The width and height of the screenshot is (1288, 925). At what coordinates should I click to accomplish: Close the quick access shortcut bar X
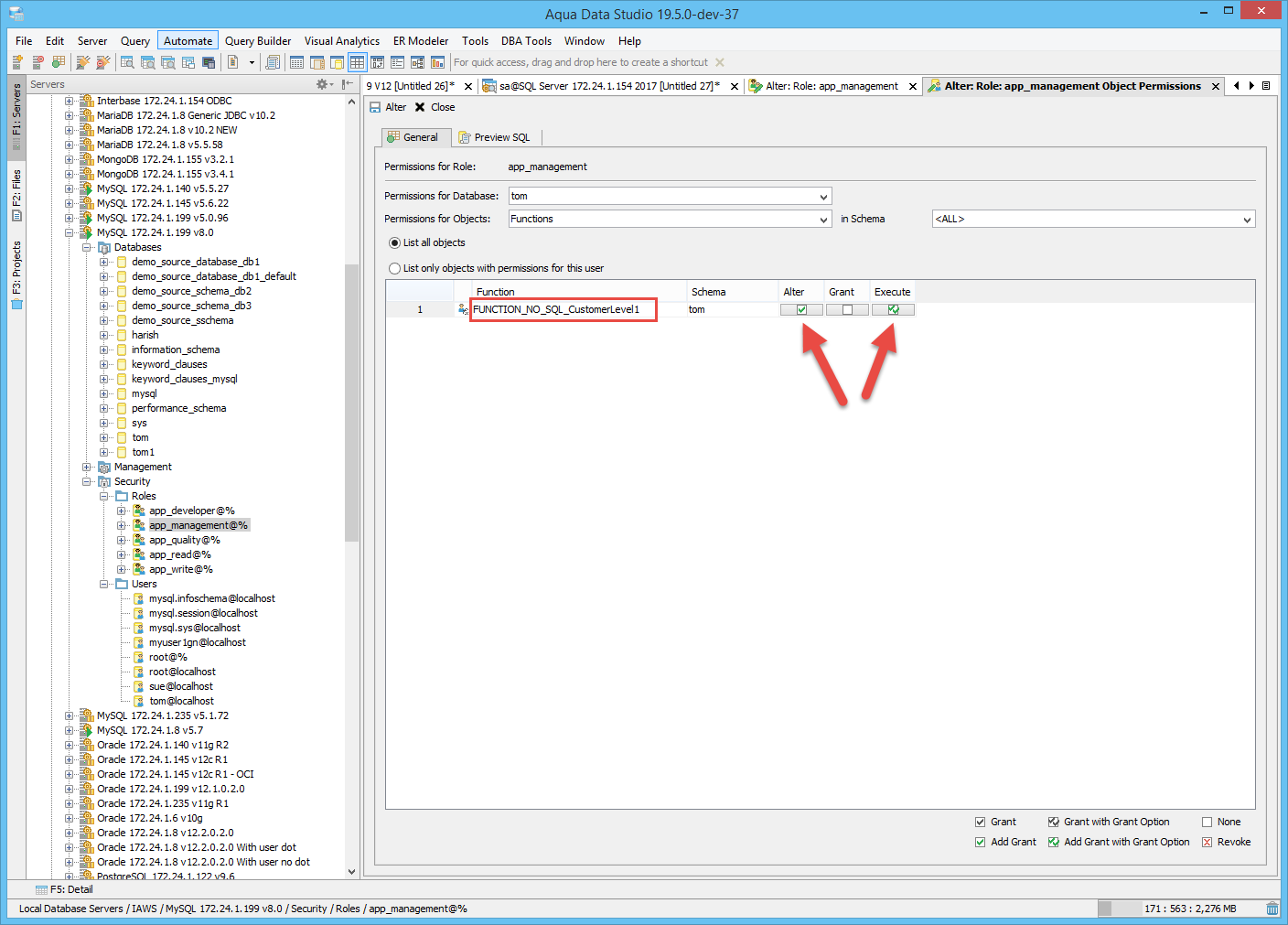[720, 62]
